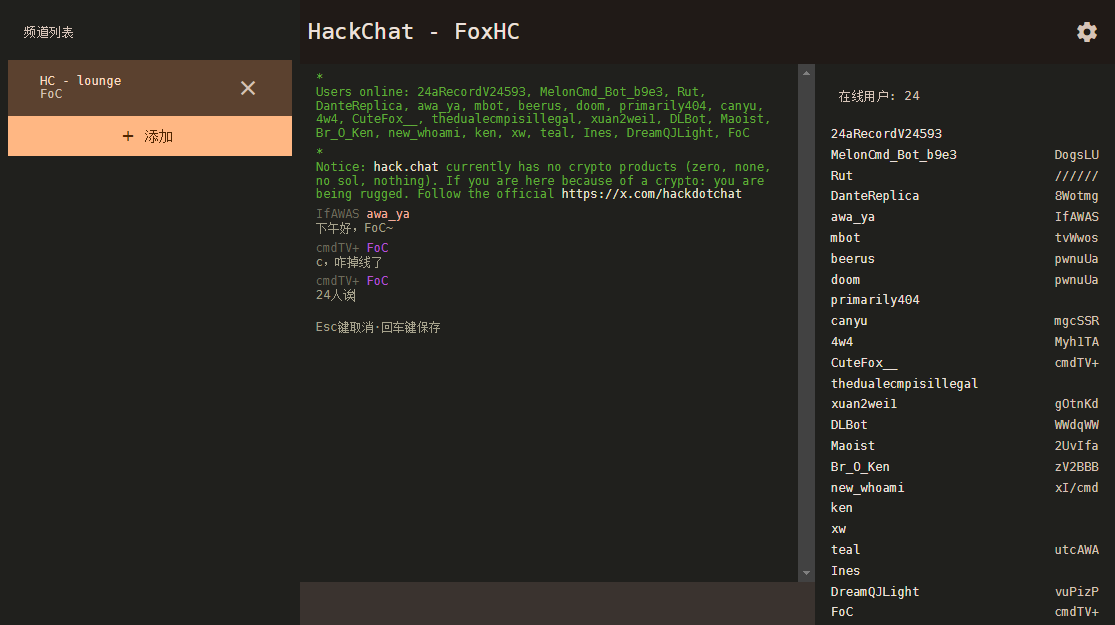
Task: Select user FoC in online list
Action: pyautogui.click(x=841, y=611)
